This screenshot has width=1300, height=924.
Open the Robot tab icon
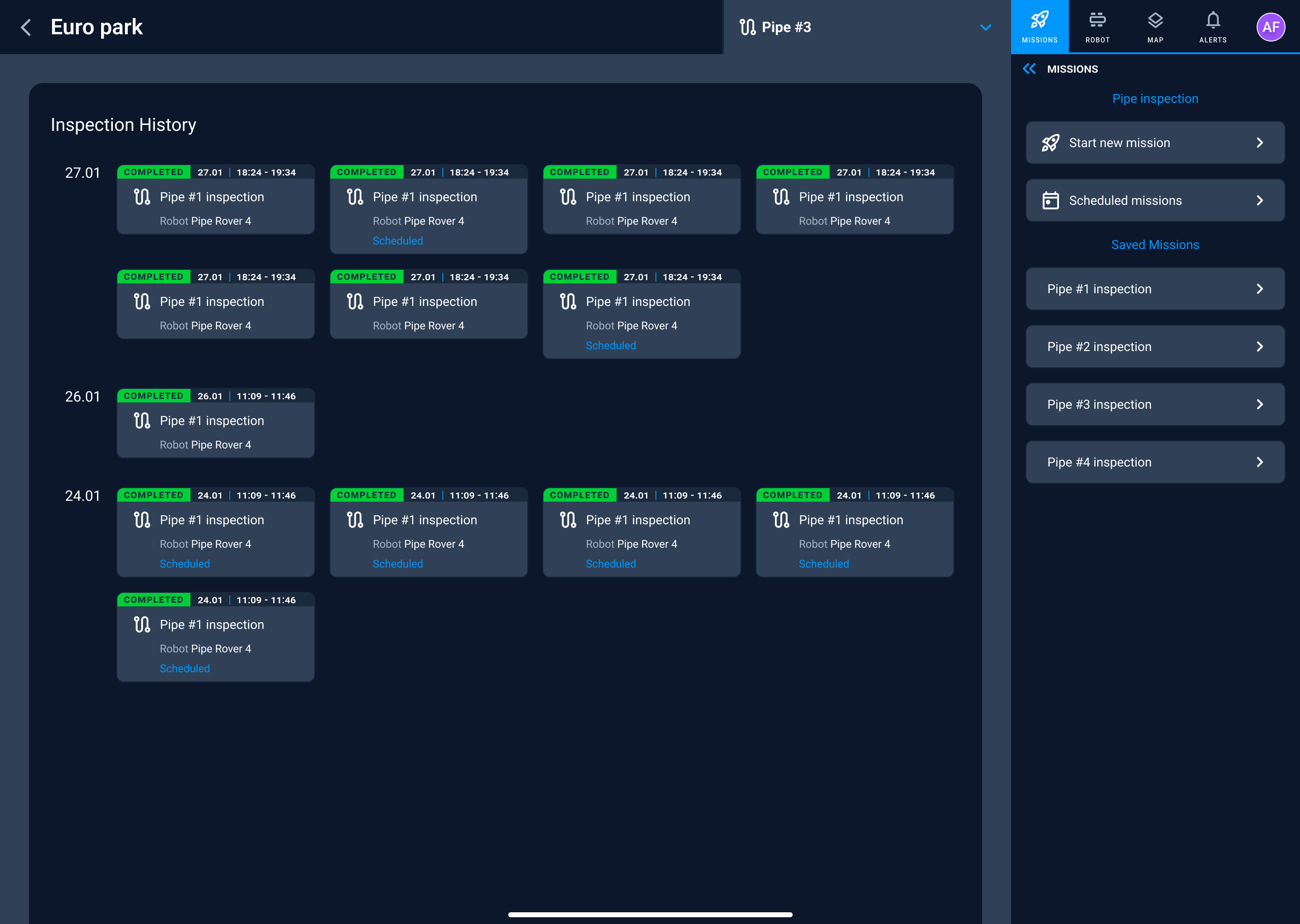pos(1097,20)
